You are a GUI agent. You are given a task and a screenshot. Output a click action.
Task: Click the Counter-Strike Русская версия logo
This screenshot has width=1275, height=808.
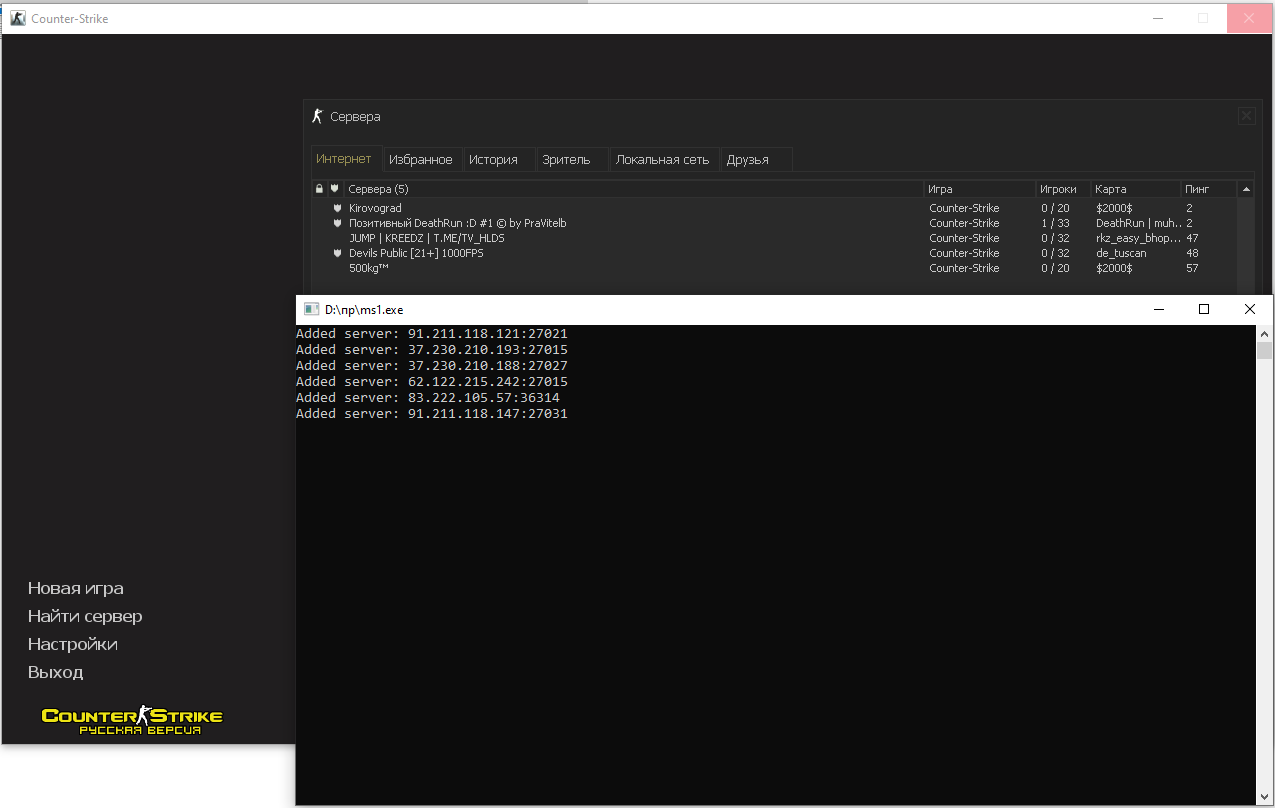coord(132,719)
